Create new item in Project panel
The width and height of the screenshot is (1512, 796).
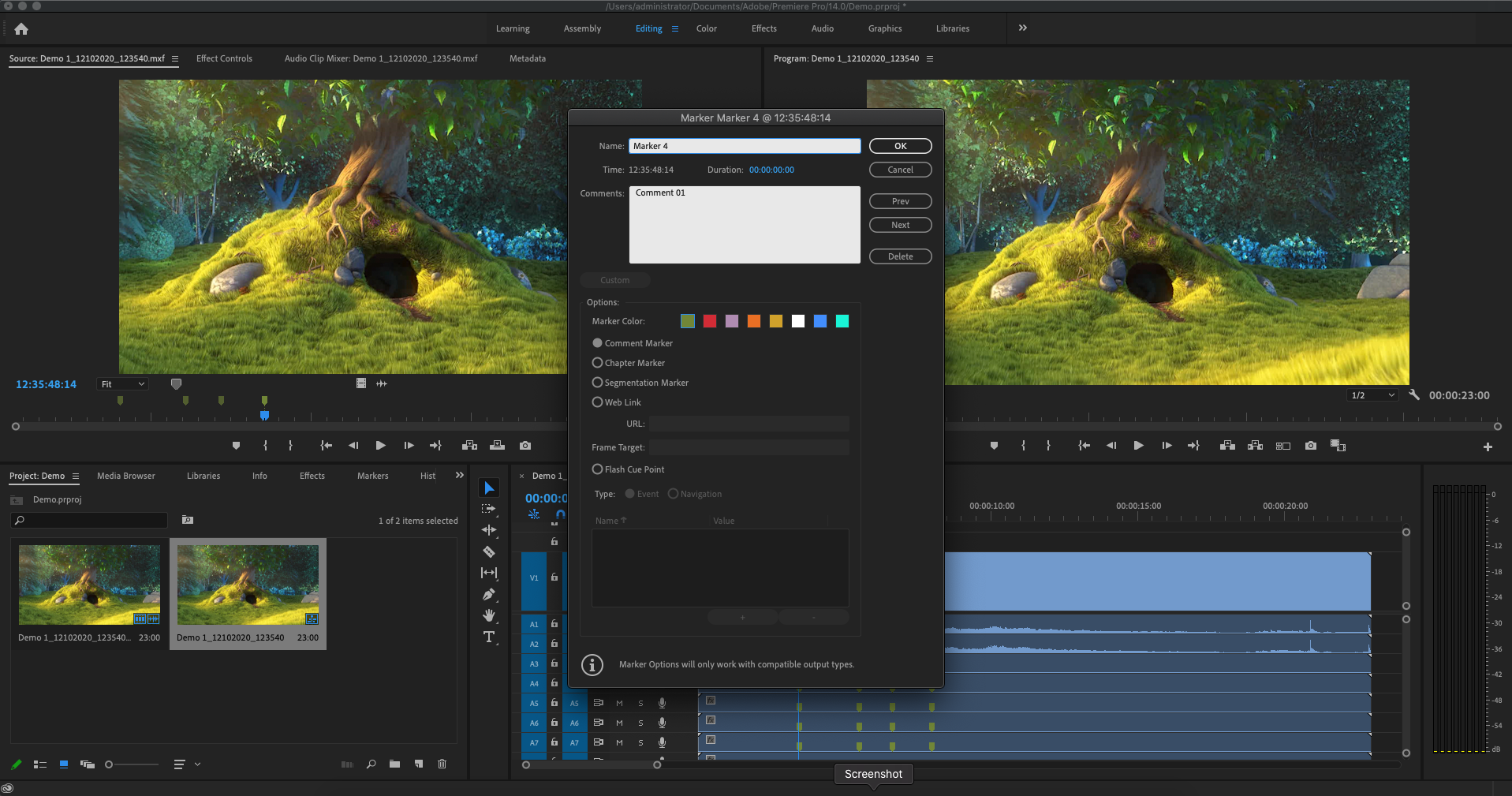tap(419, 764)
